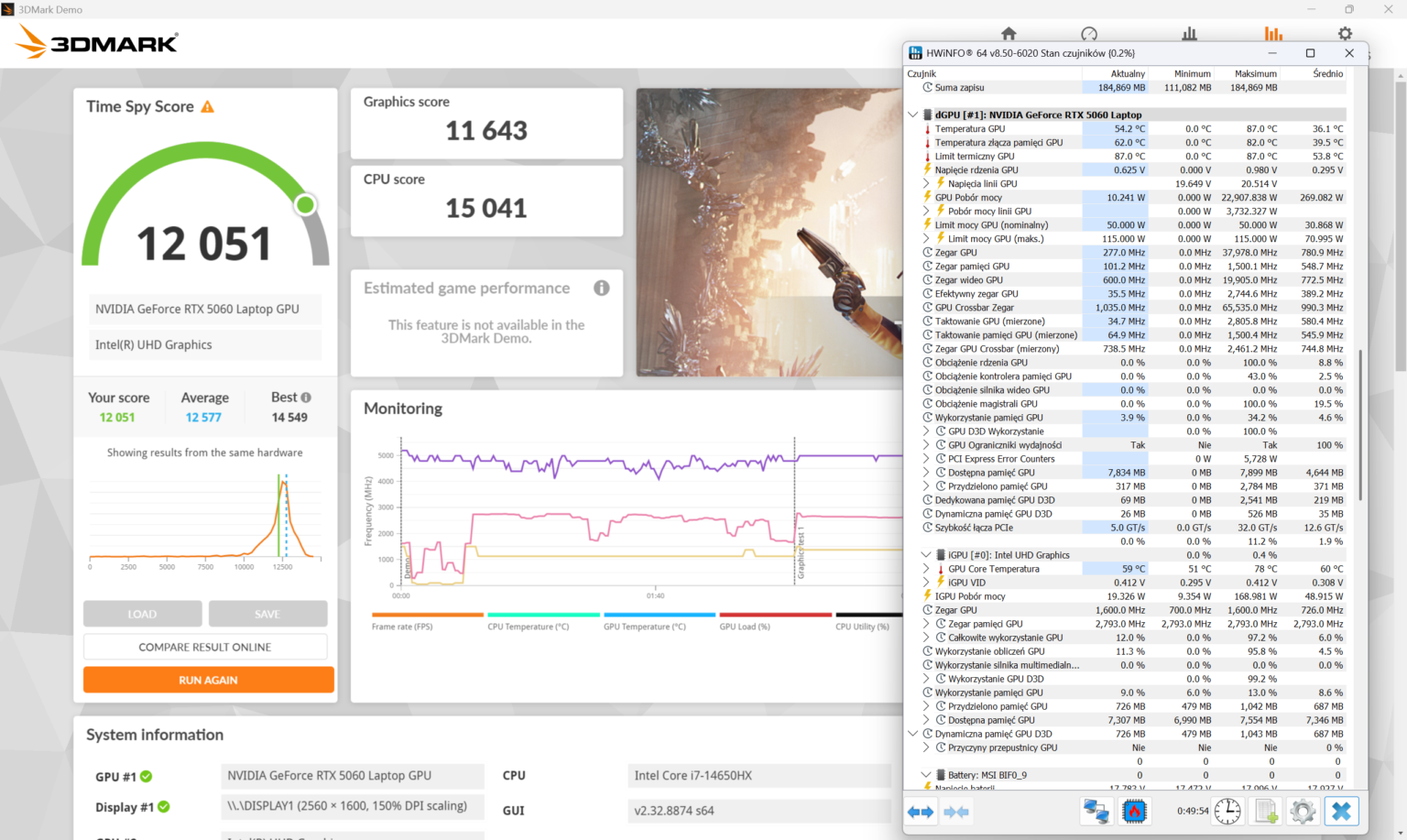Click the Graphics score value 11 643
Image resolution: width=1407 pixels, height=840 pixels.
point(486,131)
